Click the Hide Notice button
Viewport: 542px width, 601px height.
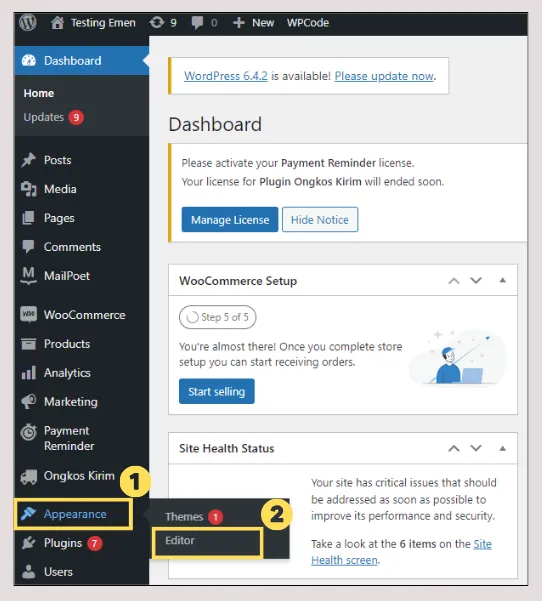pos(320,220)
